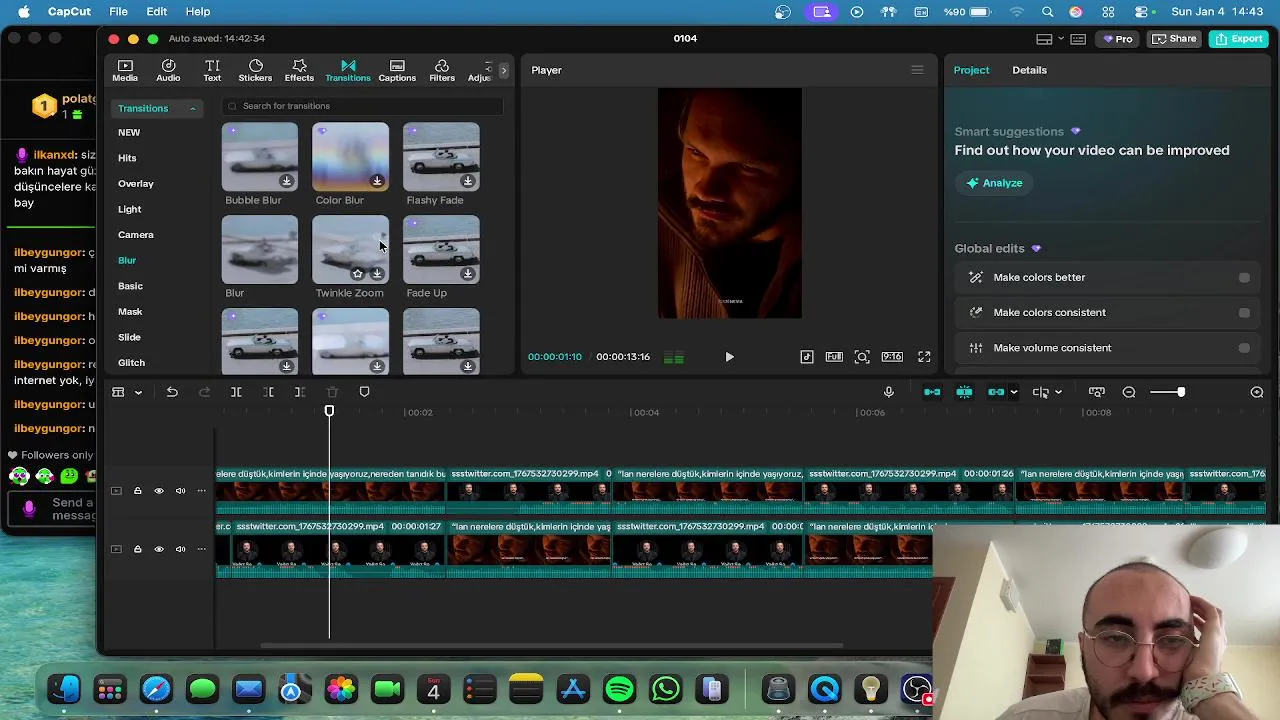Toggle Make colors better switch
1280x720 pixels.
pos(1244,278)
